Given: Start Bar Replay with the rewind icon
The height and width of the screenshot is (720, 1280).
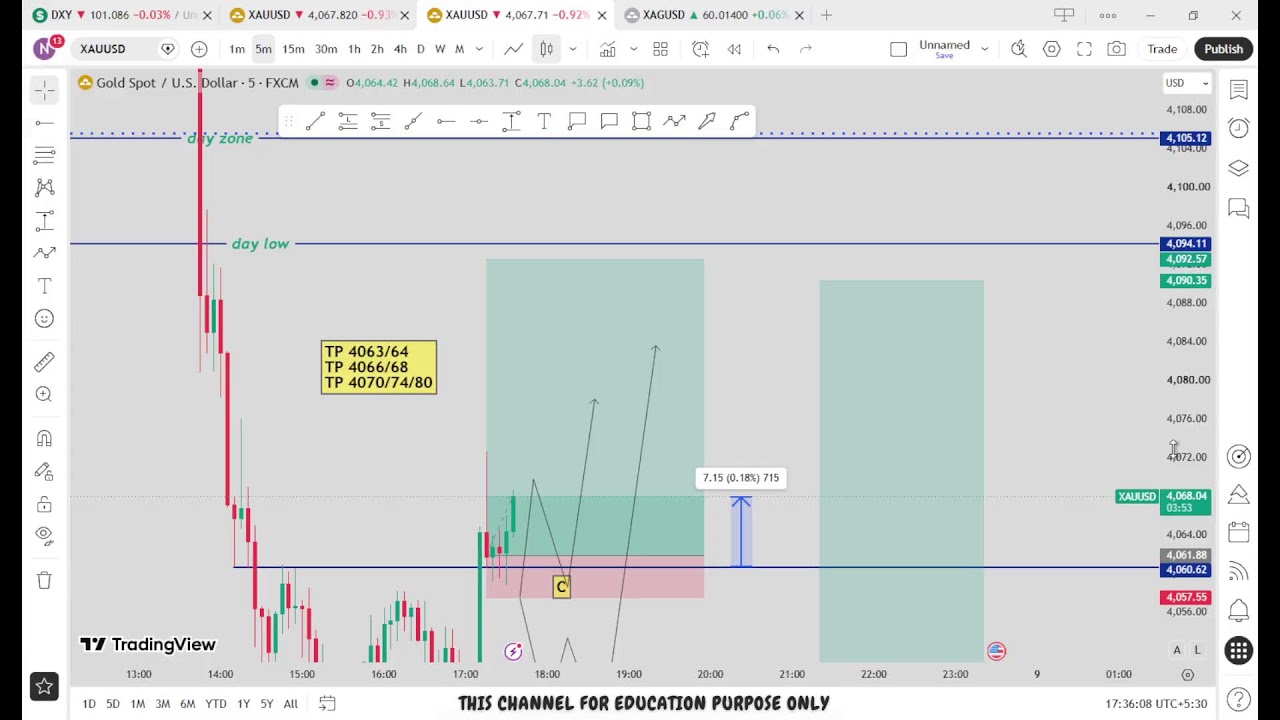Looking at the screenshot, I should click(734, 49).
